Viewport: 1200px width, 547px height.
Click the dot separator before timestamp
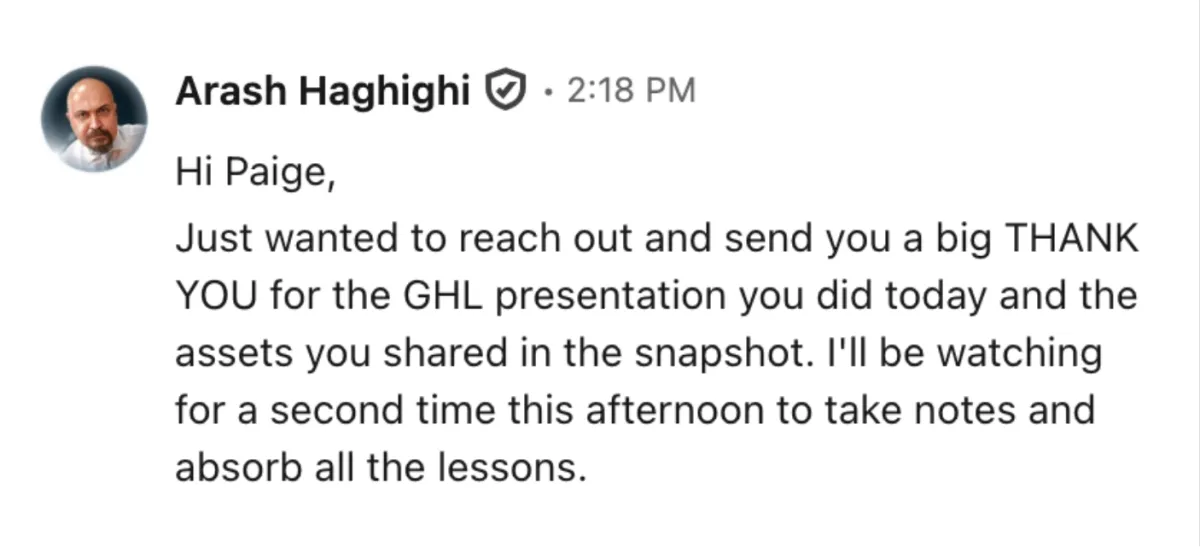546,93
